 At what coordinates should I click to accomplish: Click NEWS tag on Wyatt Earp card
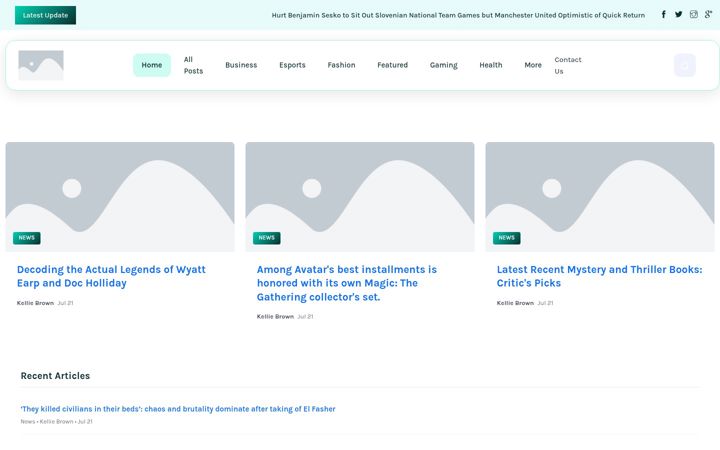point(27,238)
